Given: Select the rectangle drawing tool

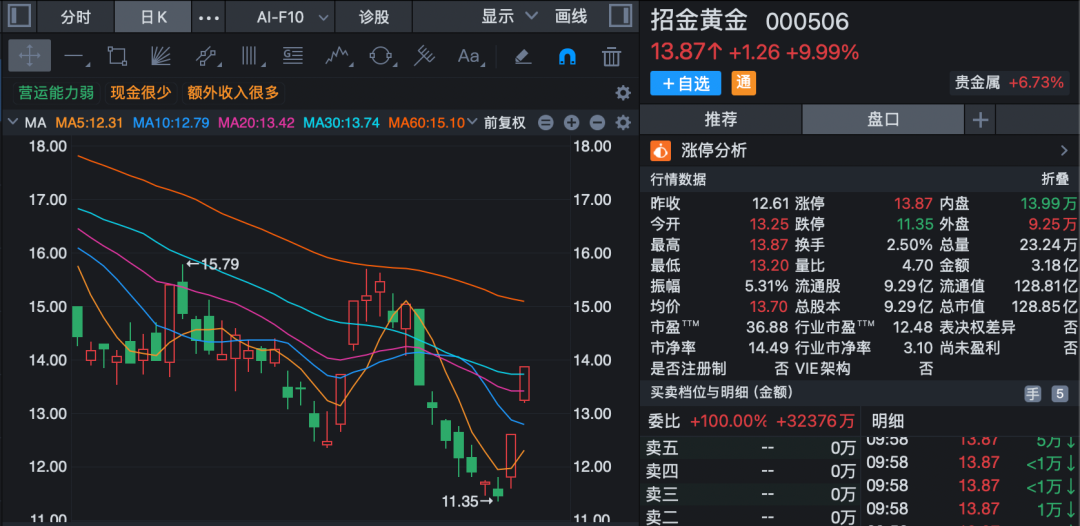Looking at the screenshot, I should (117, 56).
